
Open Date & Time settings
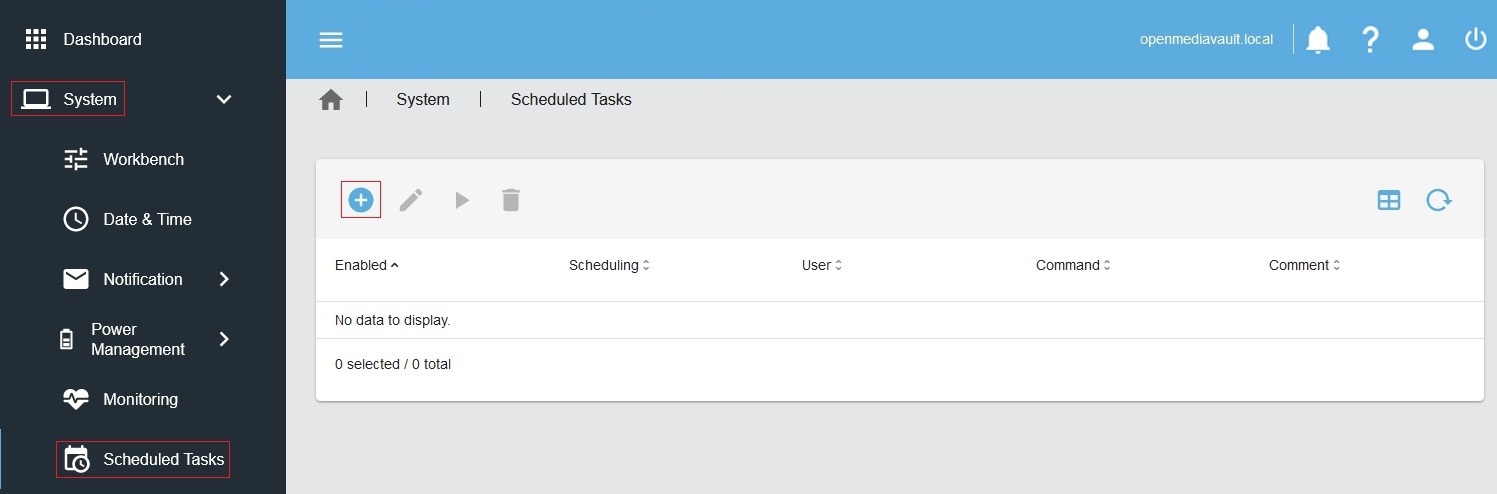[147, 219]
